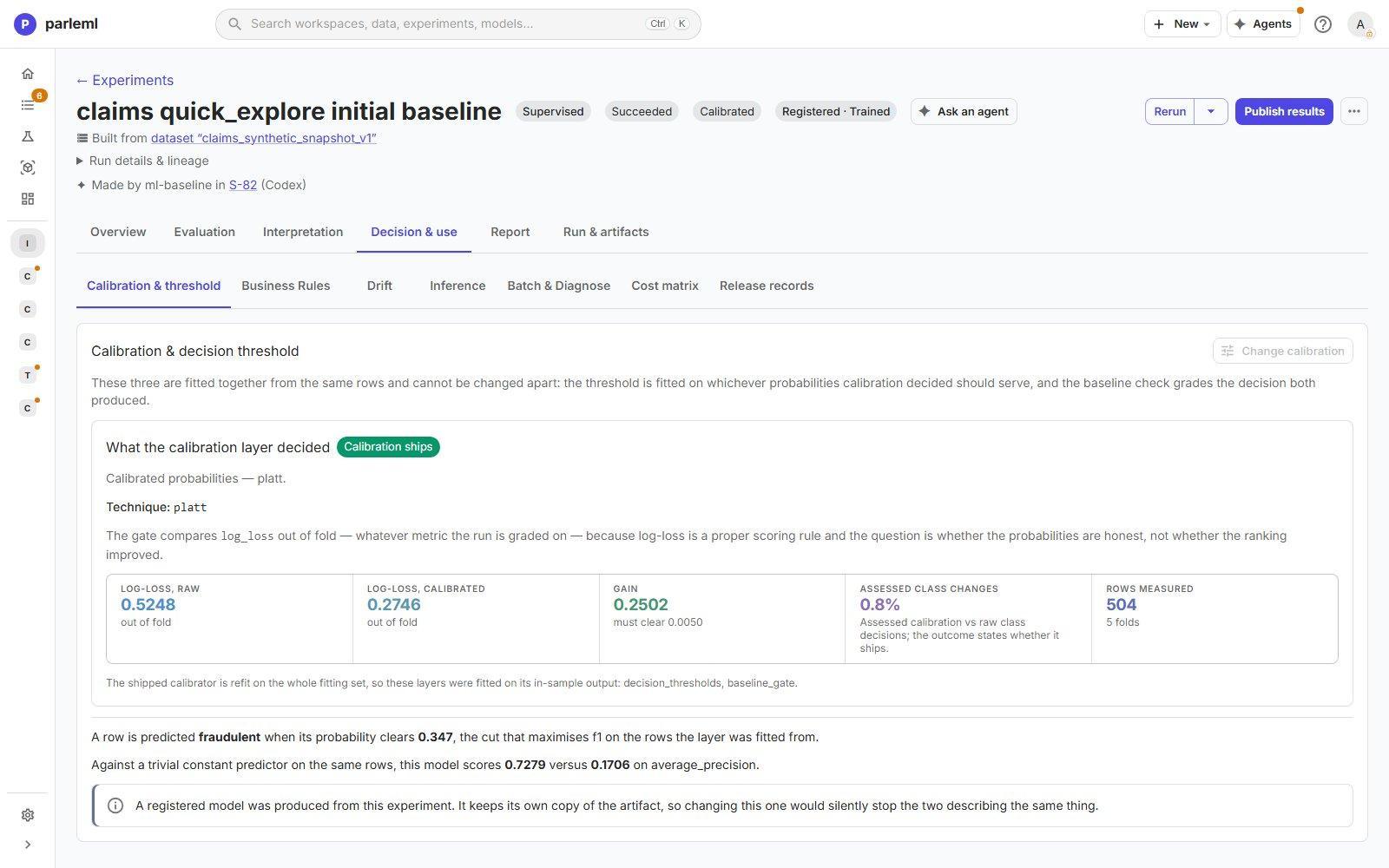1389x868 pixels.
Task: Select the workspace avatar labeled T
Action: [28, 375]
